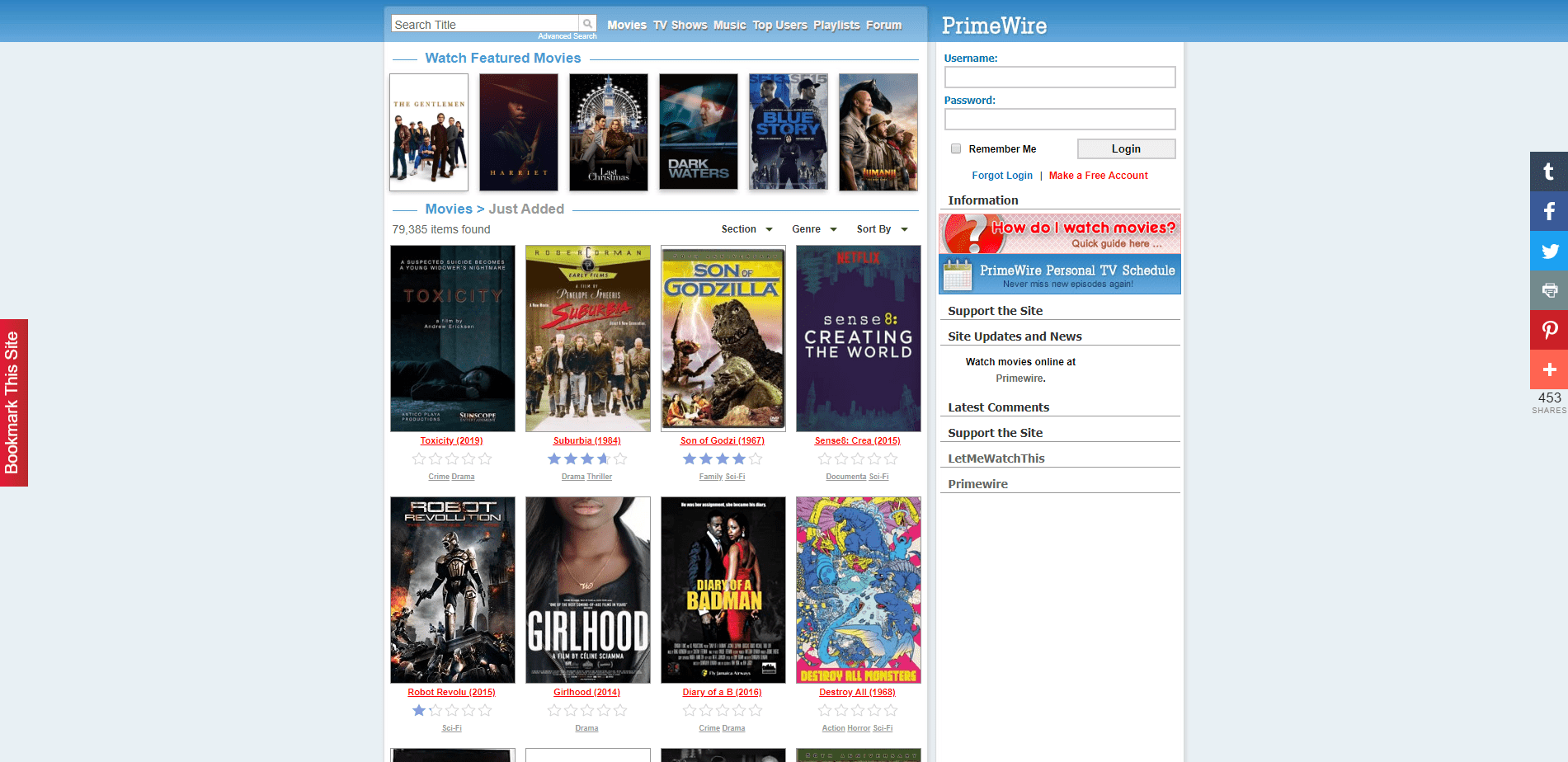Viewport: 1568px width, 762px height.
Task: Open TV Shows in the top navigation
Action: coord(680,25)
